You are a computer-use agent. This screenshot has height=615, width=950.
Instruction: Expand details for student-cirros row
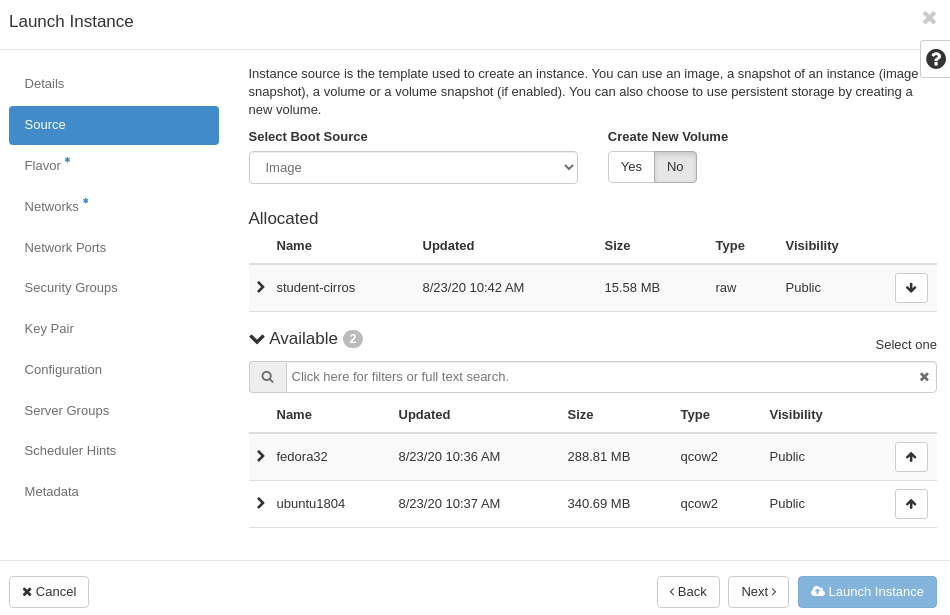click(261, 287)
